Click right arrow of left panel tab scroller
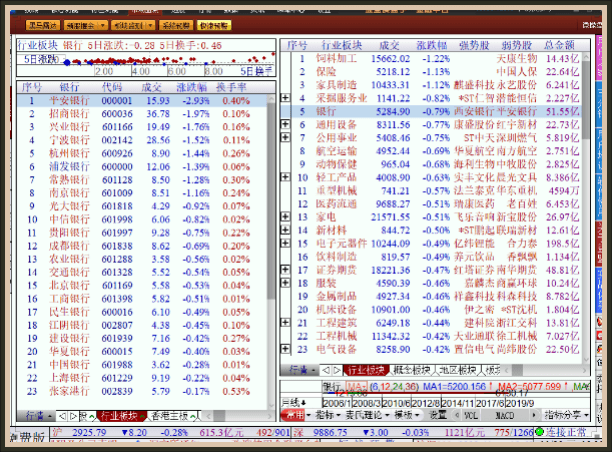The image size is (612, 452). 73,416
